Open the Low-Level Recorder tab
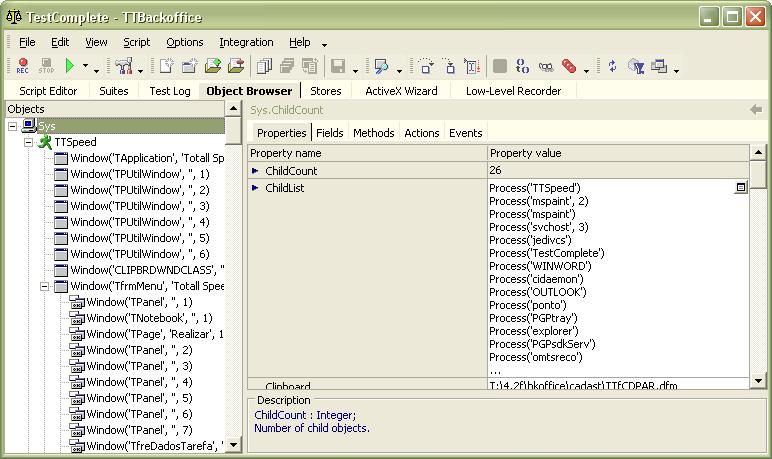Image resolution: width=772 pixels, height=459 pixels. pyautogui.click(x=514, y=91)
